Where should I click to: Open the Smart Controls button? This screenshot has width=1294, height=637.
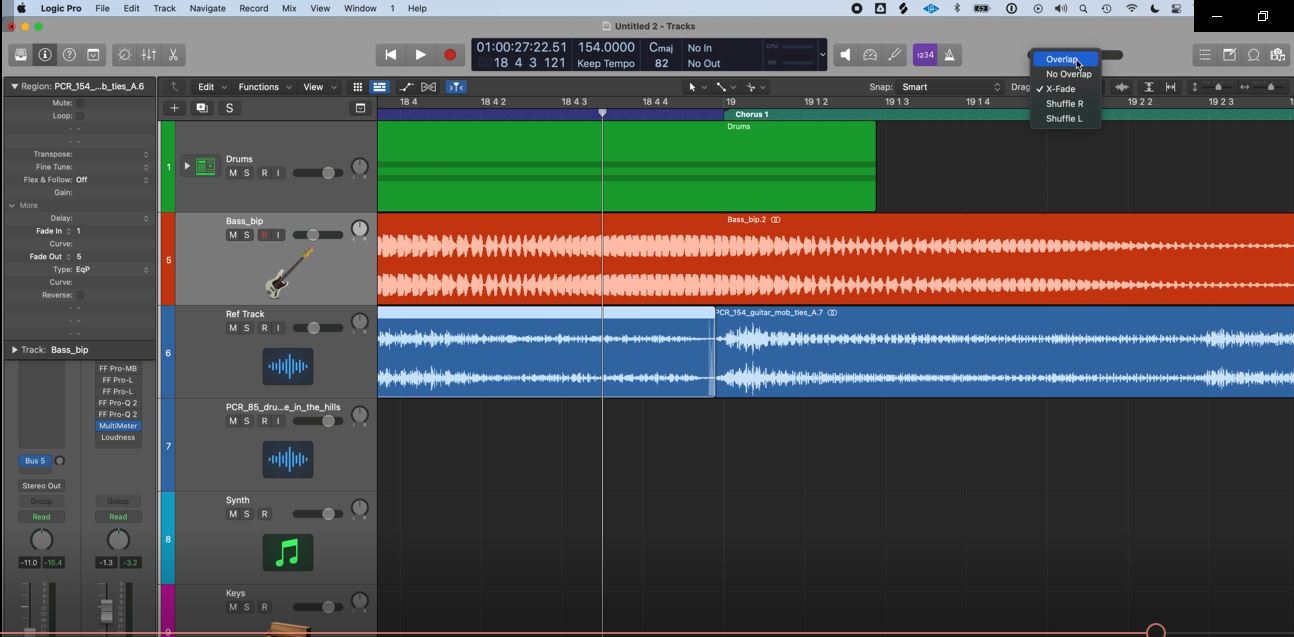pyautogui.click(x=125, y=55)
